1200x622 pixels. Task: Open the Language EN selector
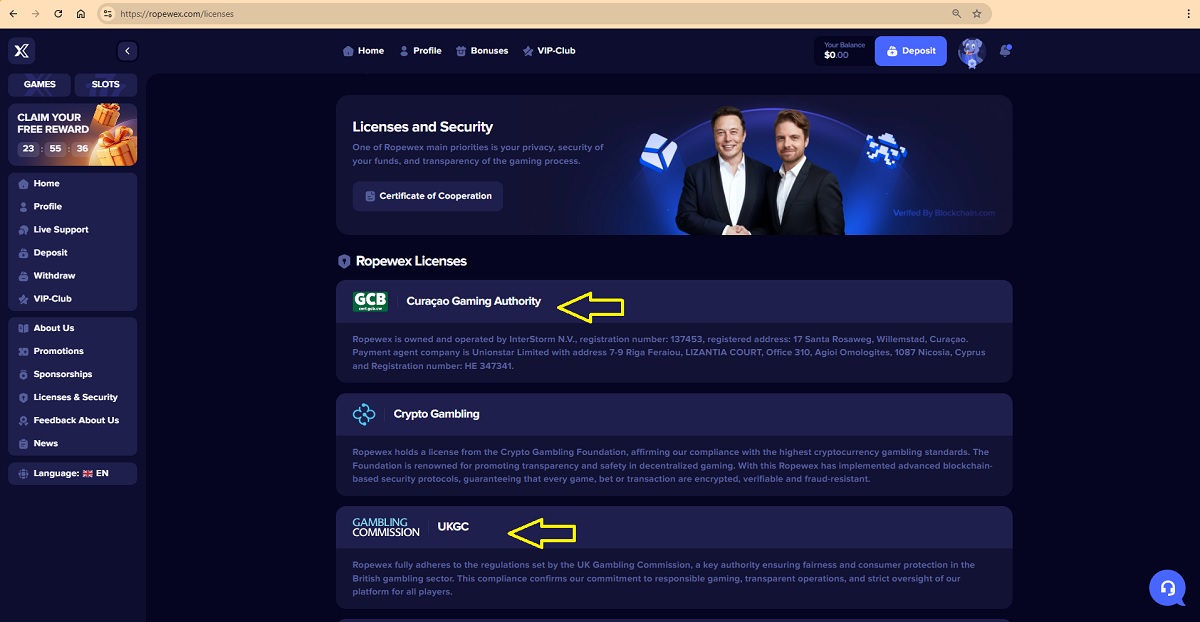(x=72, y=473)
